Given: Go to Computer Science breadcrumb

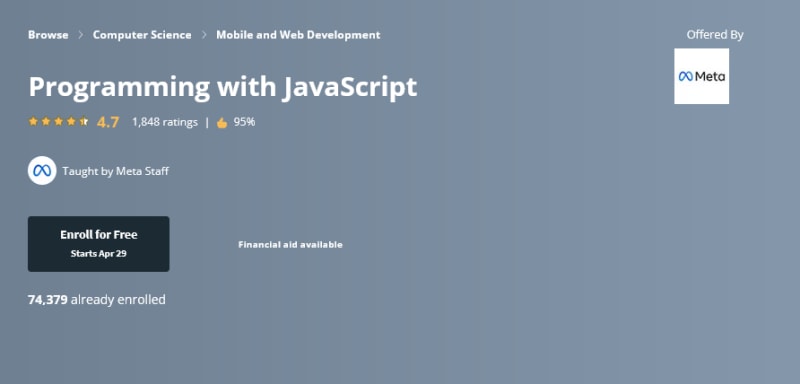Looking at the screenshot, I should click(142, 35).
